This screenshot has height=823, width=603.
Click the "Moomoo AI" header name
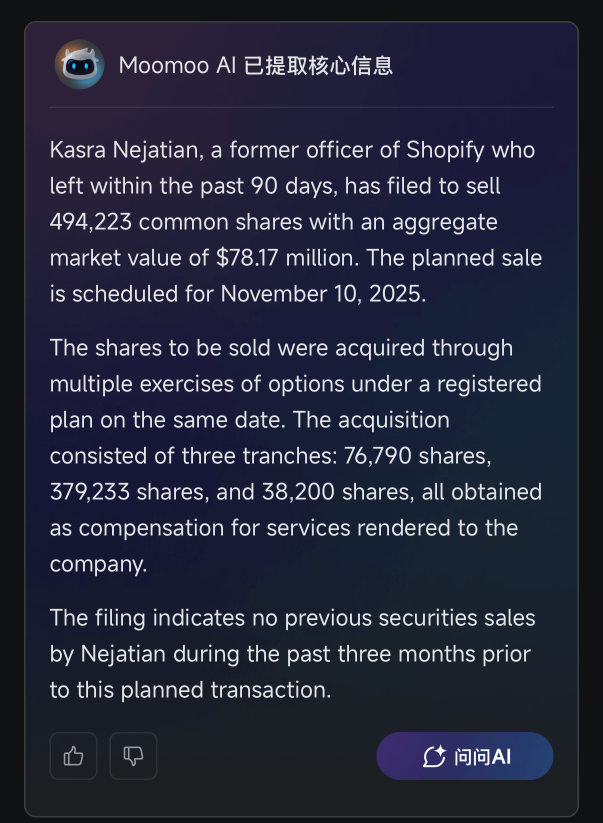177,66
